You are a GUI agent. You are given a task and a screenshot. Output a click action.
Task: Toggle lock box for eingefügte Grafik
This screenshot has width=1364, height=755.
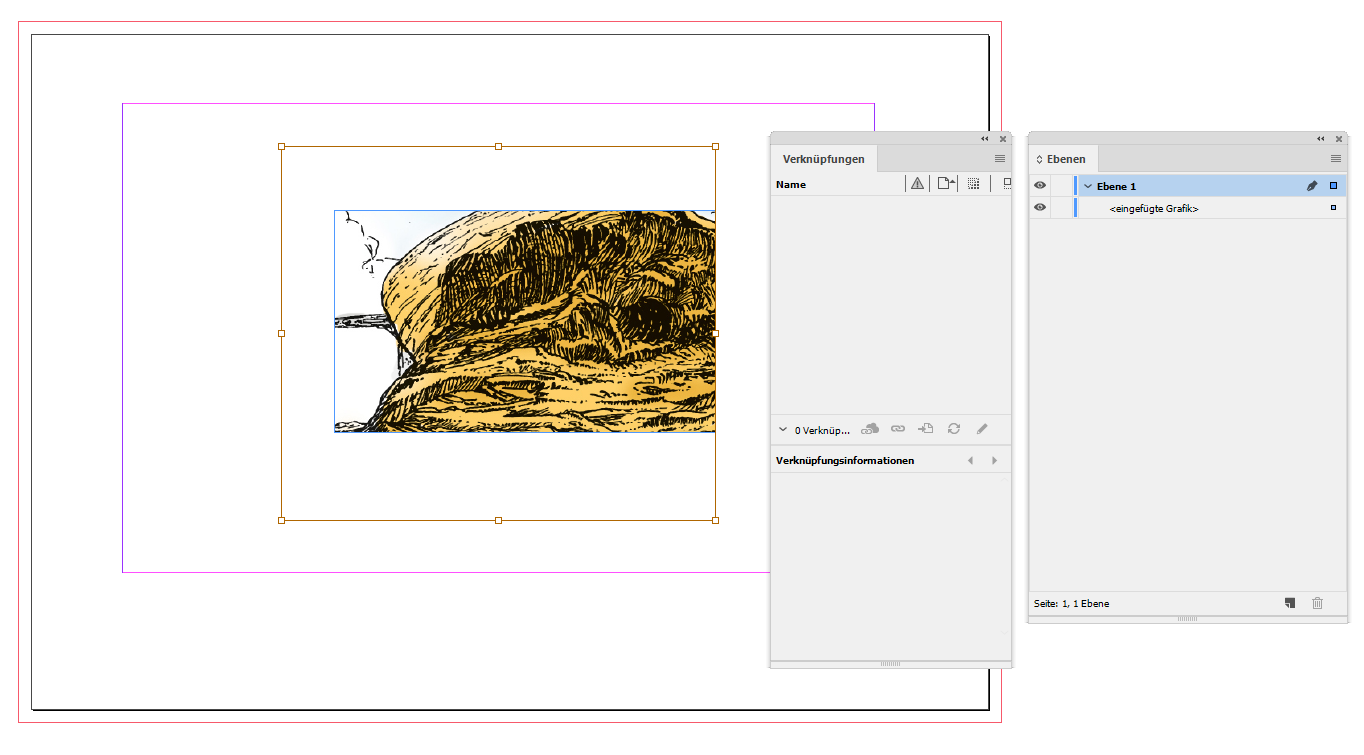(1061, 208)
